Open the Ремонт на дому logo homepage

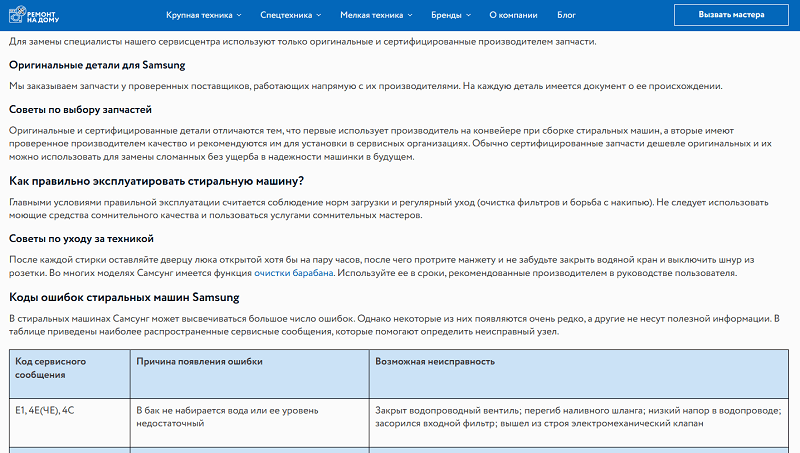point(34,15)
